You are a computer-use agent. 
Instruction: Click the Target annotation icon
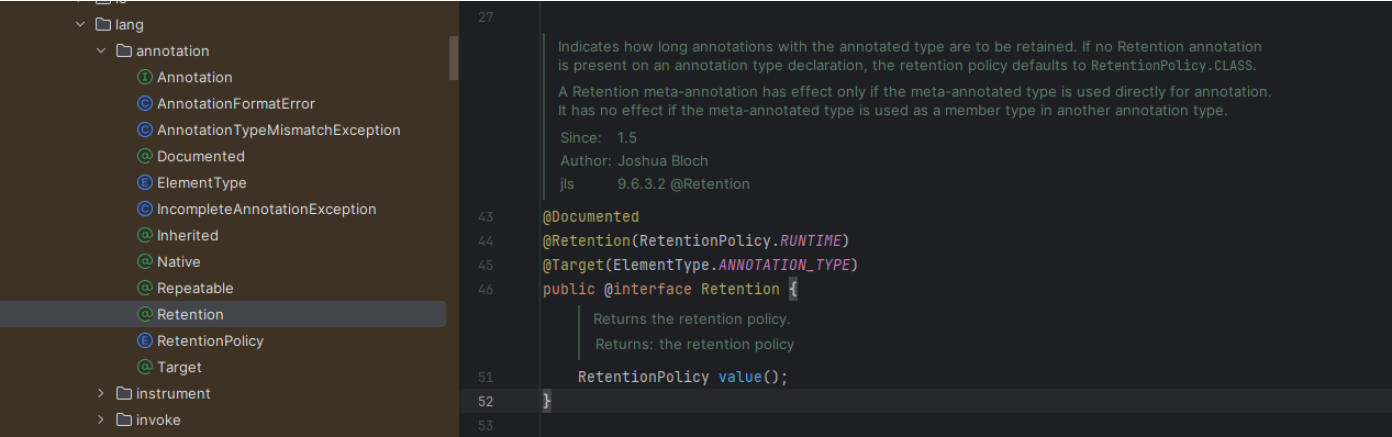click(x=144, y=367)
